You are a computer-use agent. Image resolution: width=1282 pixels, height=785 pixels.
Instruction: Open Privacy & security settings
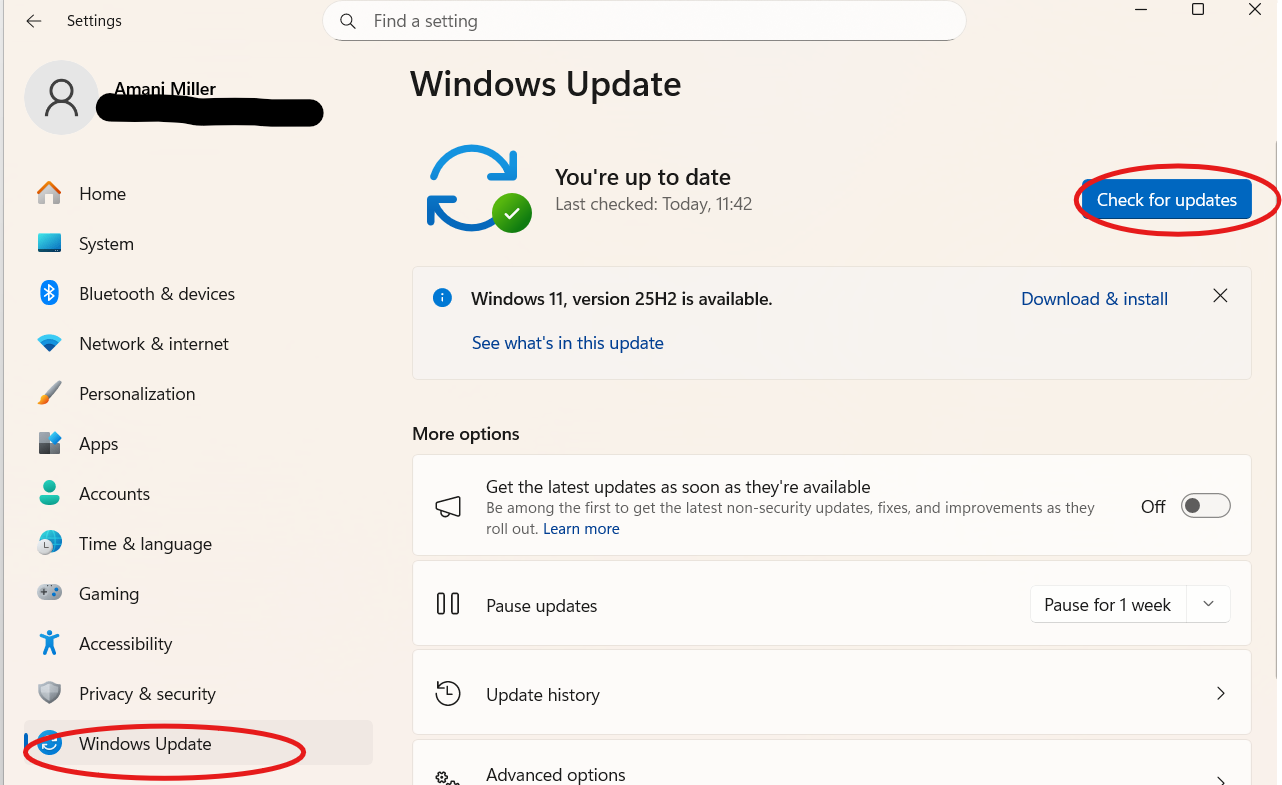coord(198,693)
